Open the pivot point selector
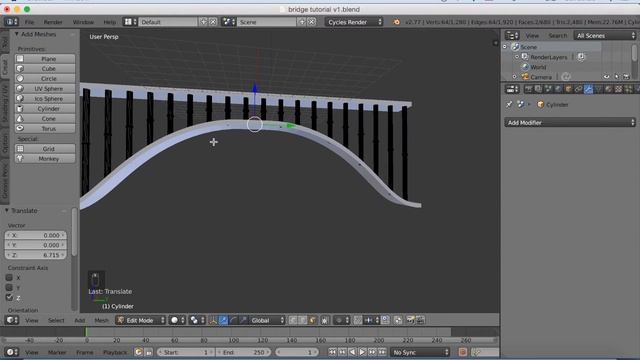The height and width of the screenshot is (360, 640). pos(197,320)
